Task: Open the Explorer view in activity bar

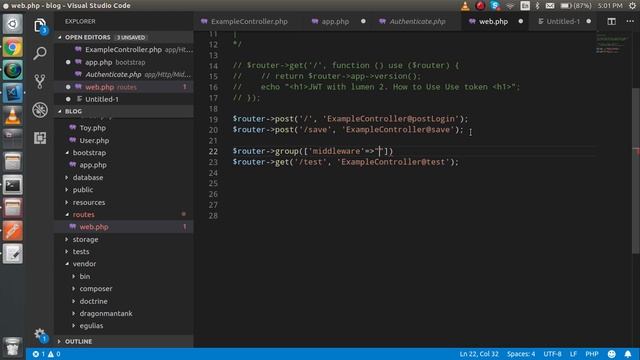Action: [x=40, y=26]
